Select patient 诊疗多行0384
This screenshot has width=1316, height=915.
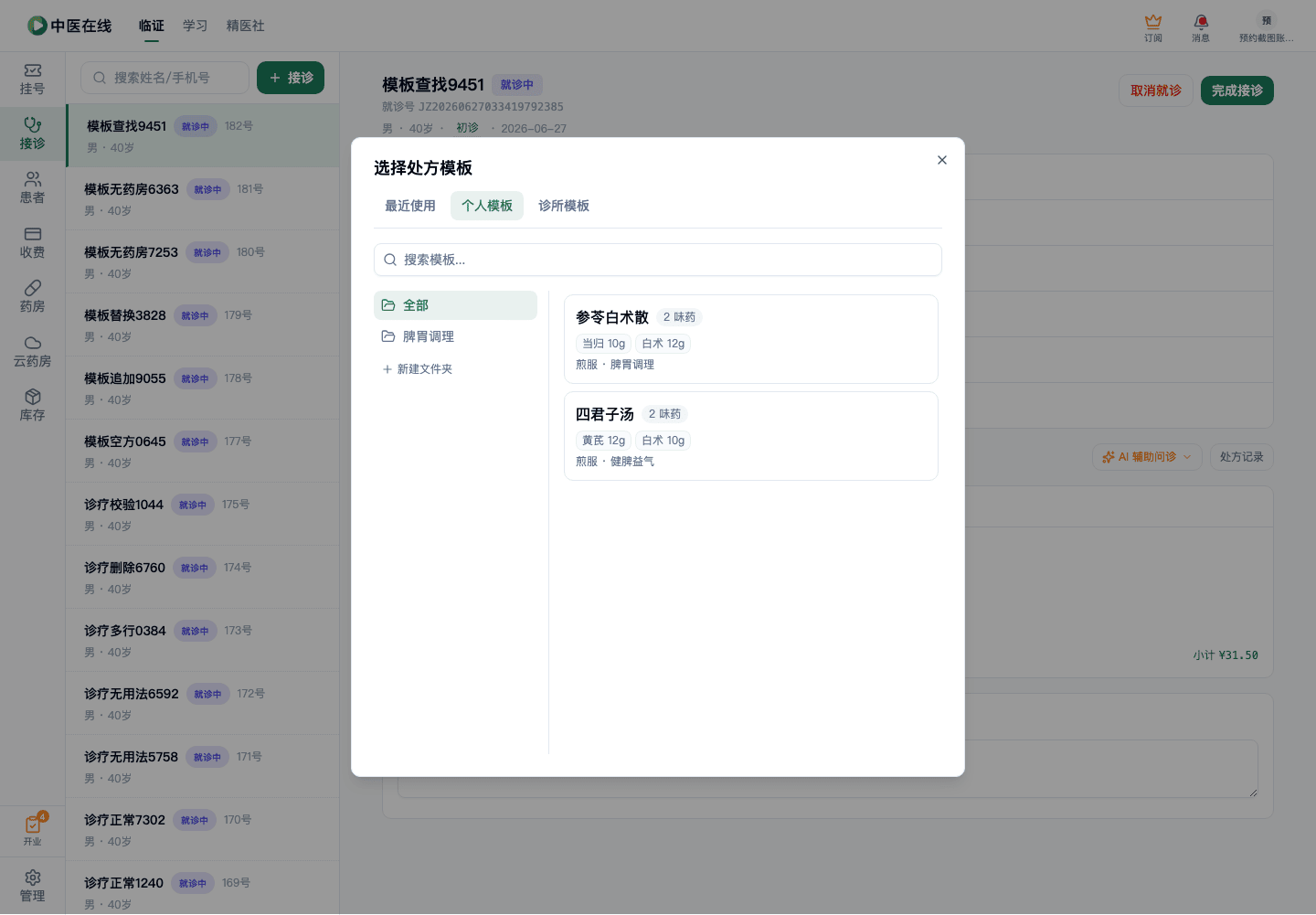pos(203,640)
